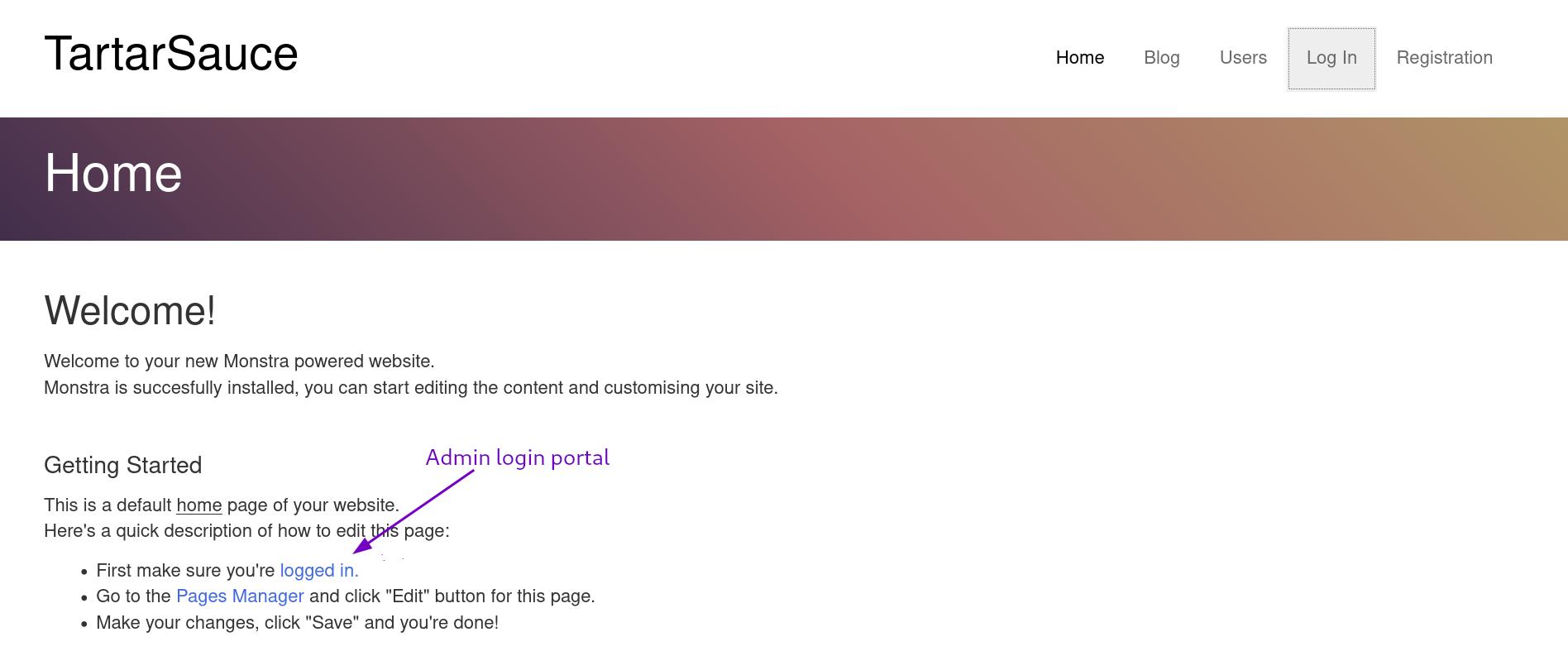This screenshot has width=1568, height=656.
Task: Click the TartarSauce site title
Action: pyautogui.click(x=170, y=54)
